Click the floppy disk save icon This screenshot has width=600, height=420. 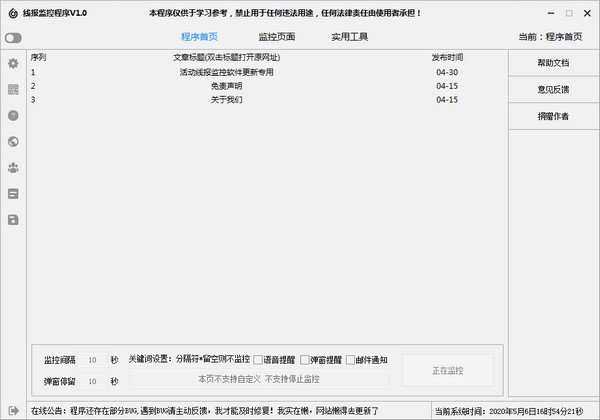[13, 219]
